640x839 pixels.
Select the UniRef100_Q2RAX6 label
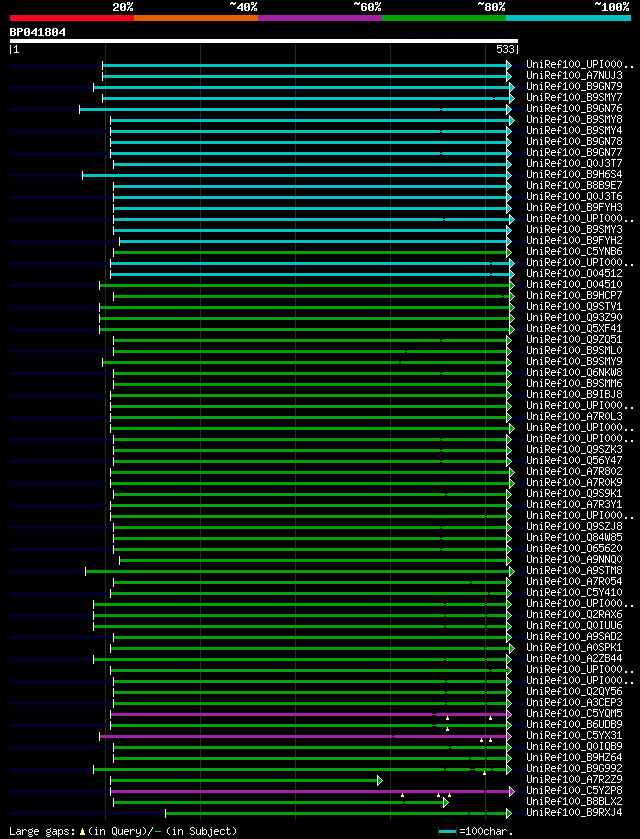pos(574,614)
